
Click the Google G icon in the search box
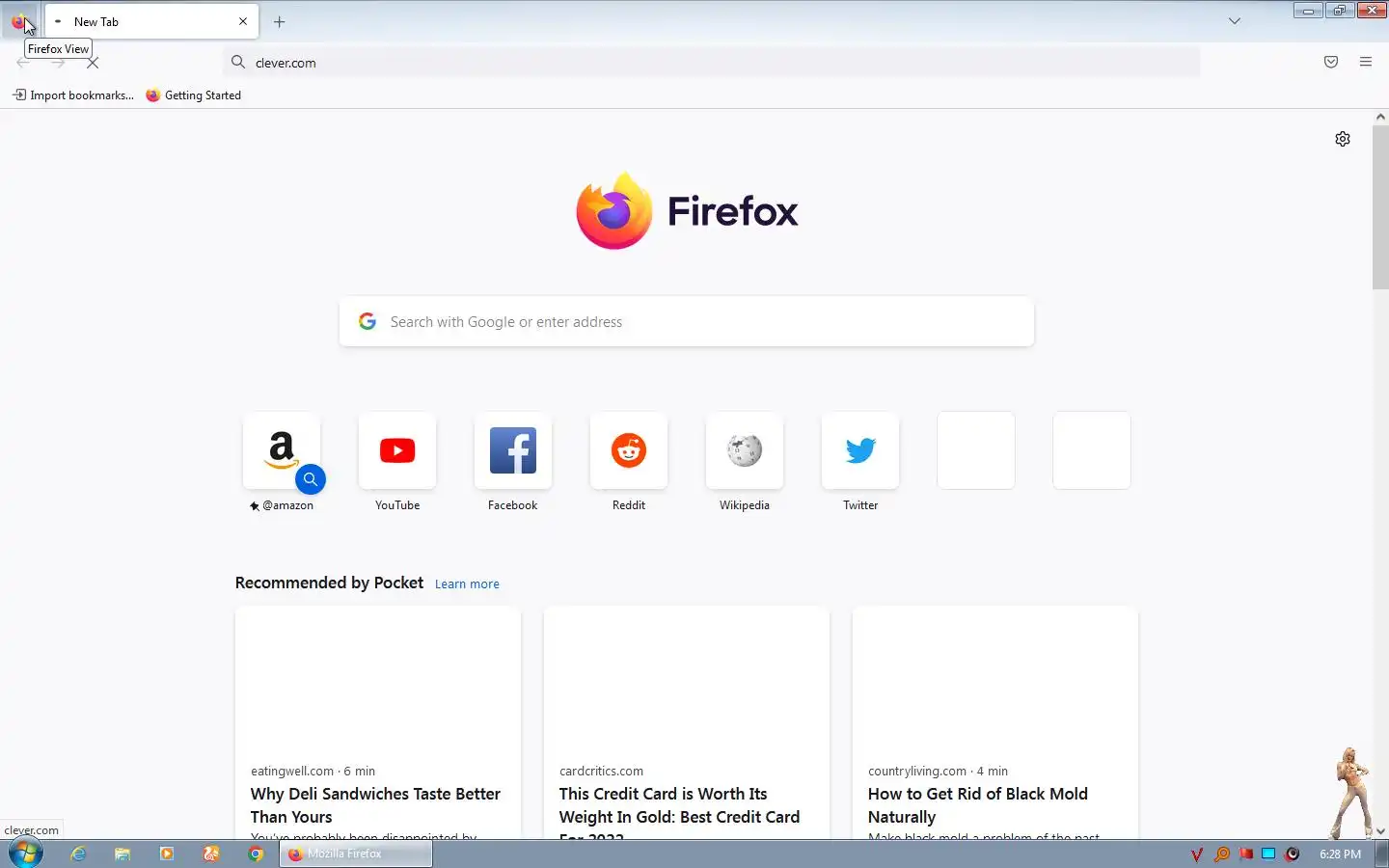(x=368, y=321)
